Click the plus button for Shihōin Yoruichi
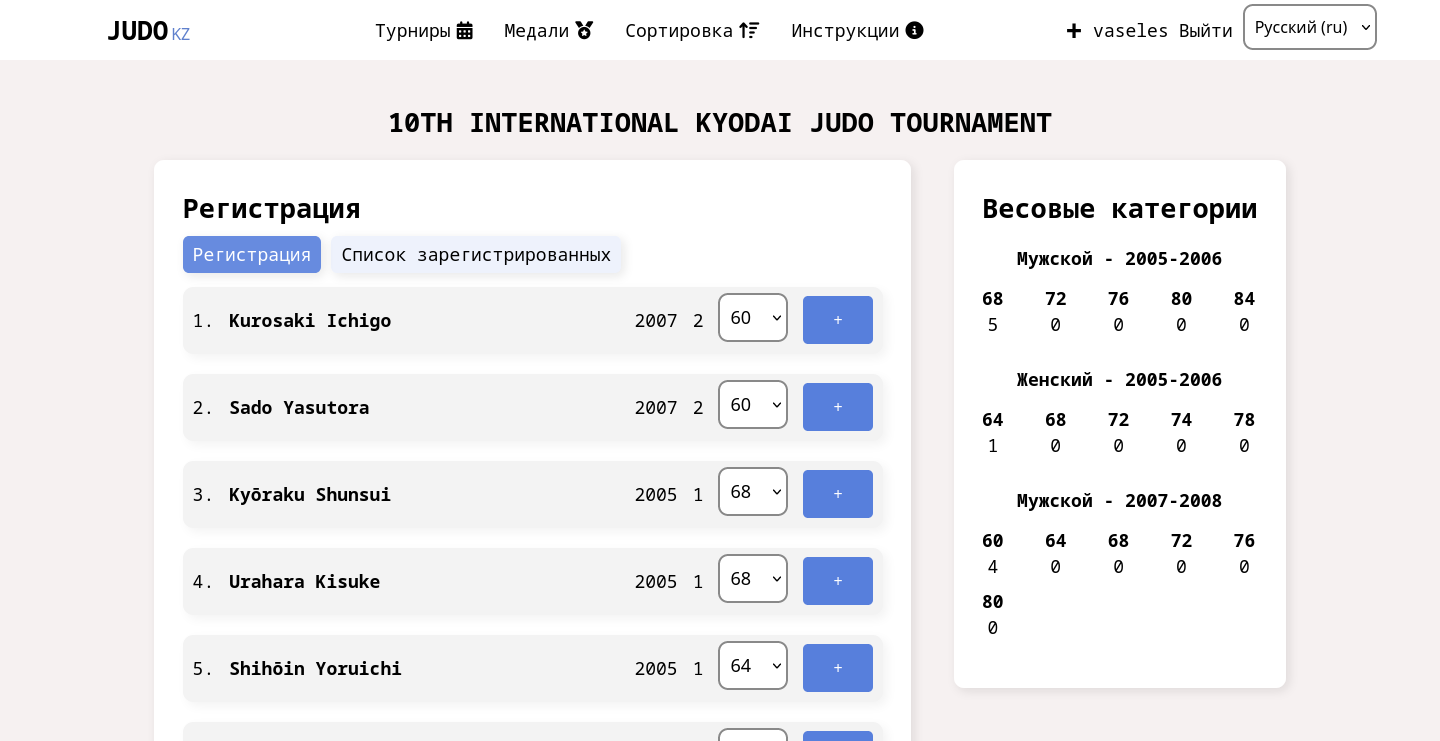1440x741 pixels. point(837,667)
